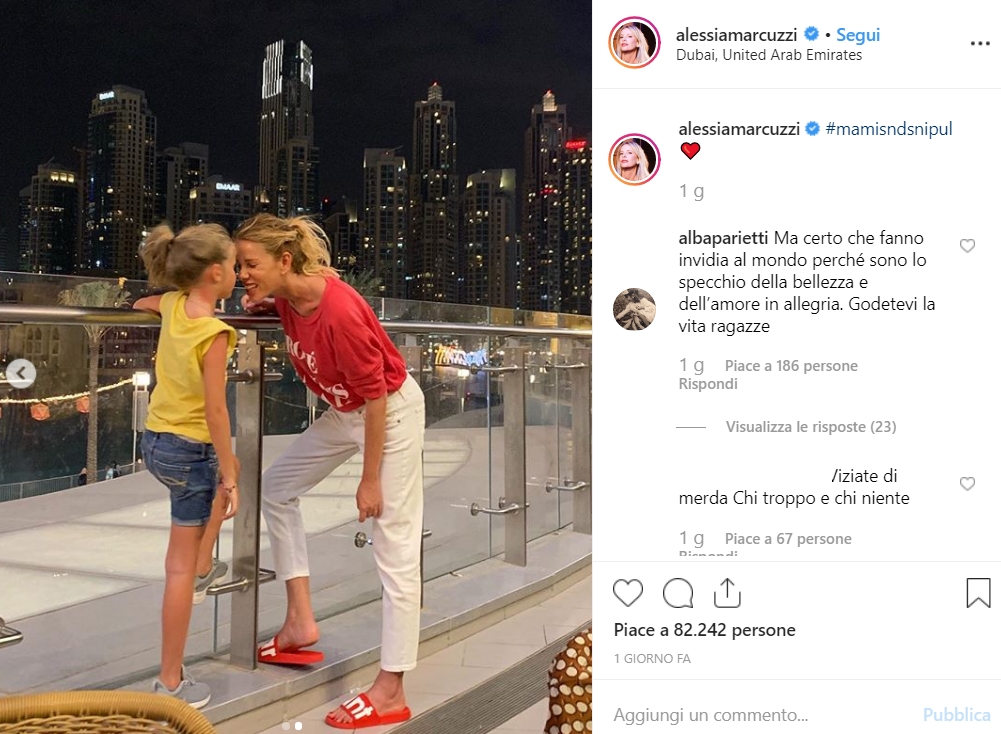Viewport: 1001px width, 734px height.
Task: Publish comment with Pubblica button
Action: point(956,714)
